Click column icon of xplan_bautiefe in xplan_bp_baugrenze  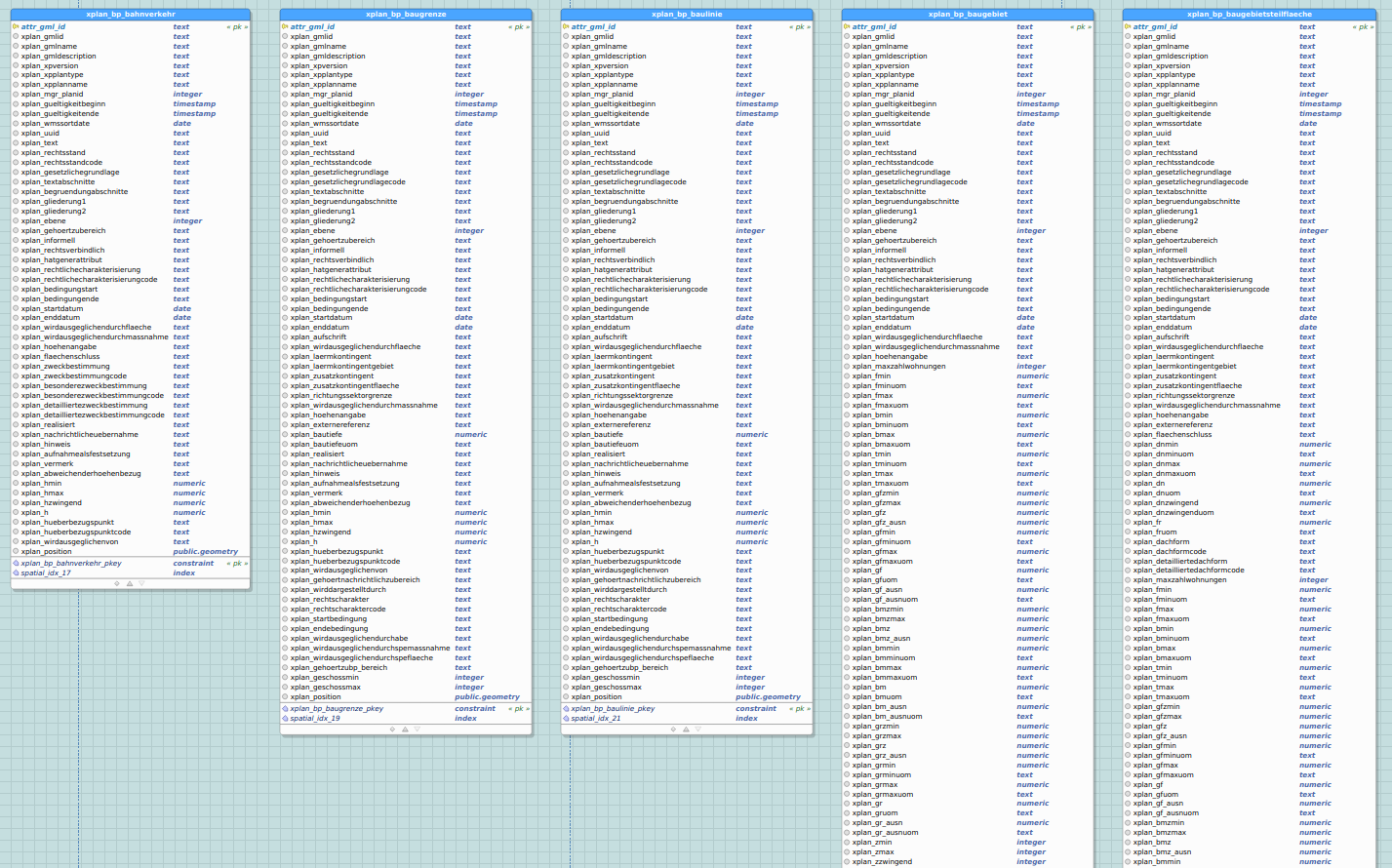coord(285,435)
